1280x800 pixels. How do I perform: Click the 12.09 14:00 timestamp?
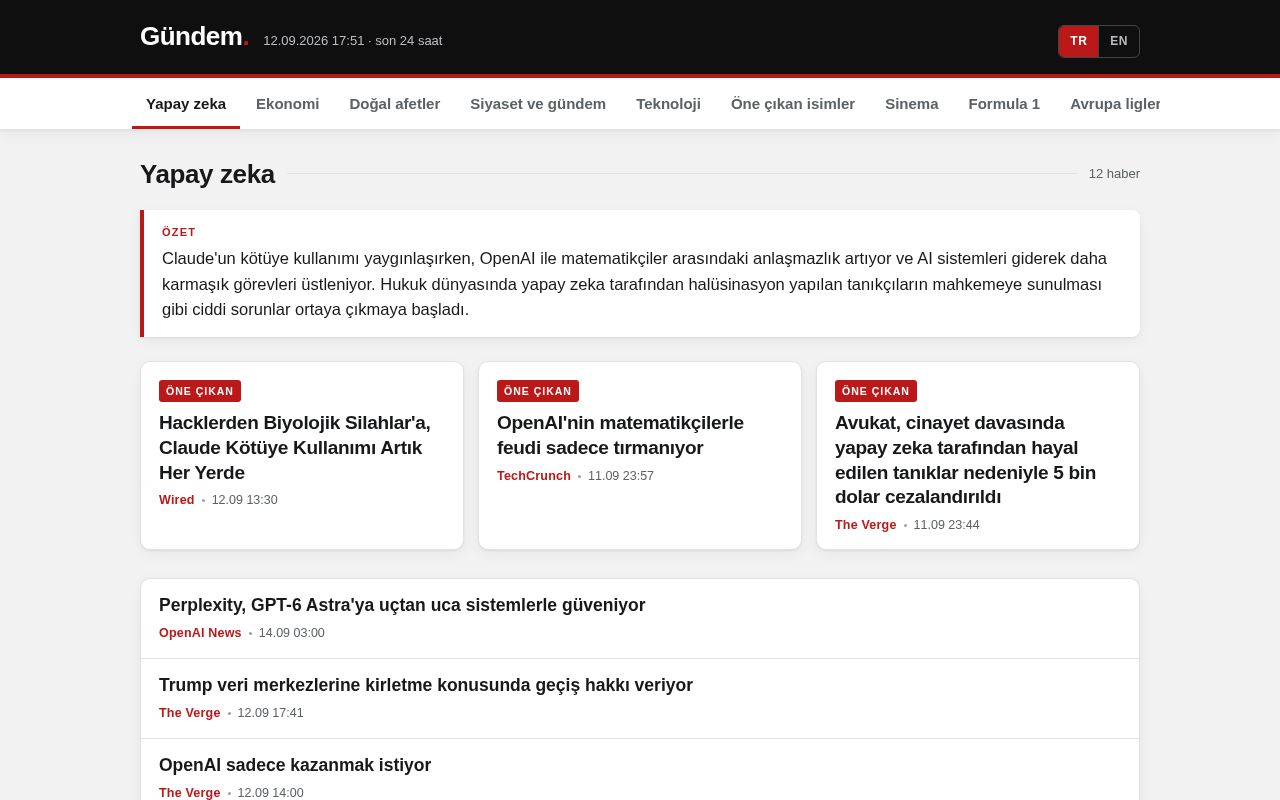(x=271, y=793)
